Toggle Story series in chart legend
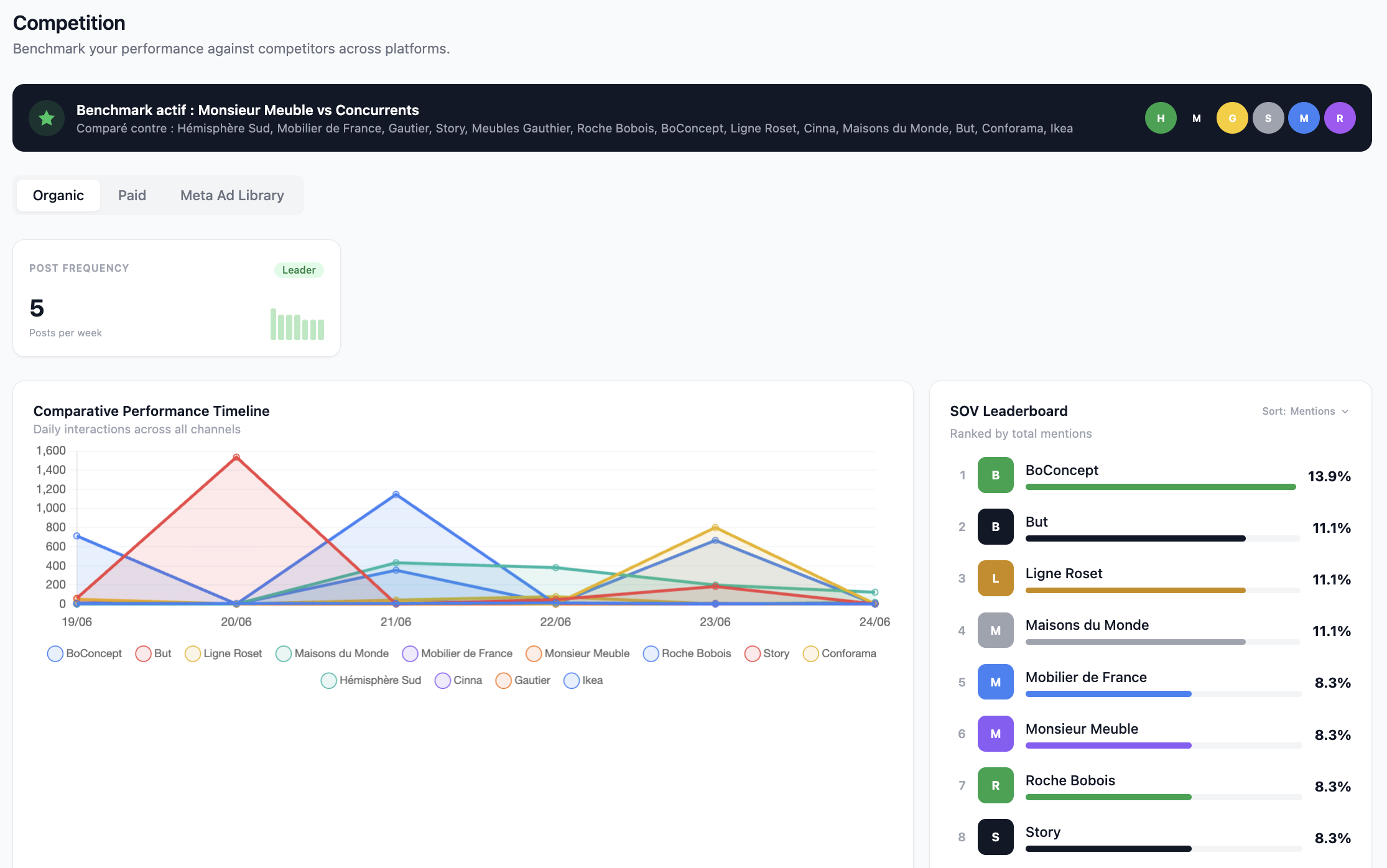Viewport: 1387px width, 868px height. [x=767, y=653]
